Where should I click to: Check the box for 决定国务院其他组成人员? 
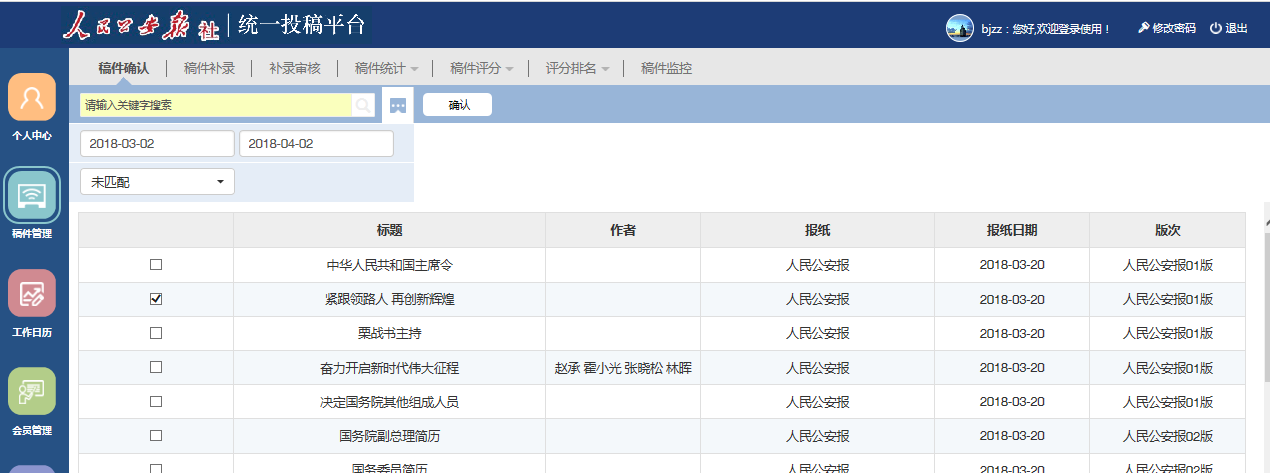156,401
